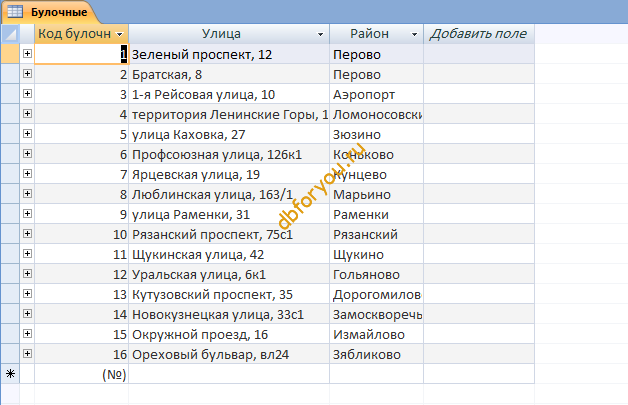This screenshot has width=628, height=405.
Task: Click the code cell with value 10
Action: [x=82, y=234]
